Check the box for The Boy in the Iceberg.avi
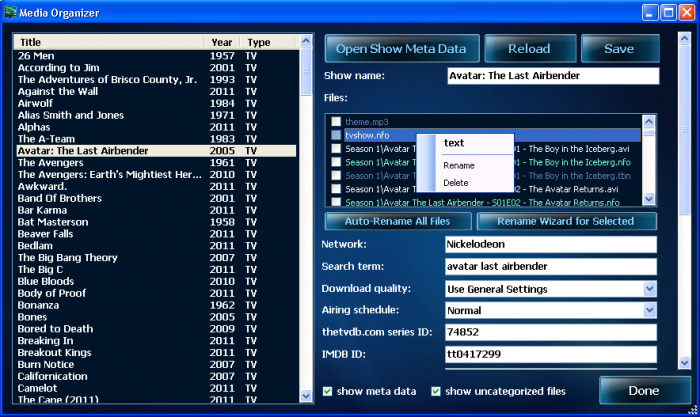Screen dimensions: 700x417 (x=336, y=148)
